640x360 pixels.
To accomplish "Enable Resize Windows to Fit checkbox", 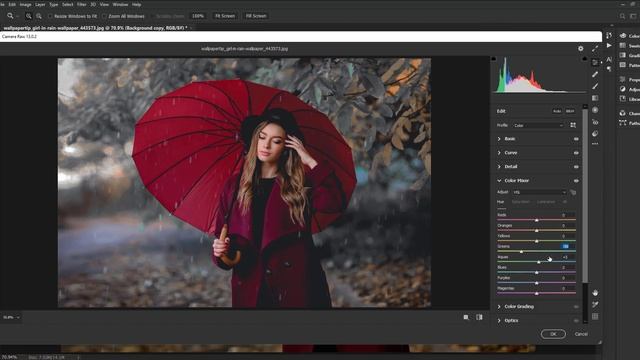I will pos(51,16).
